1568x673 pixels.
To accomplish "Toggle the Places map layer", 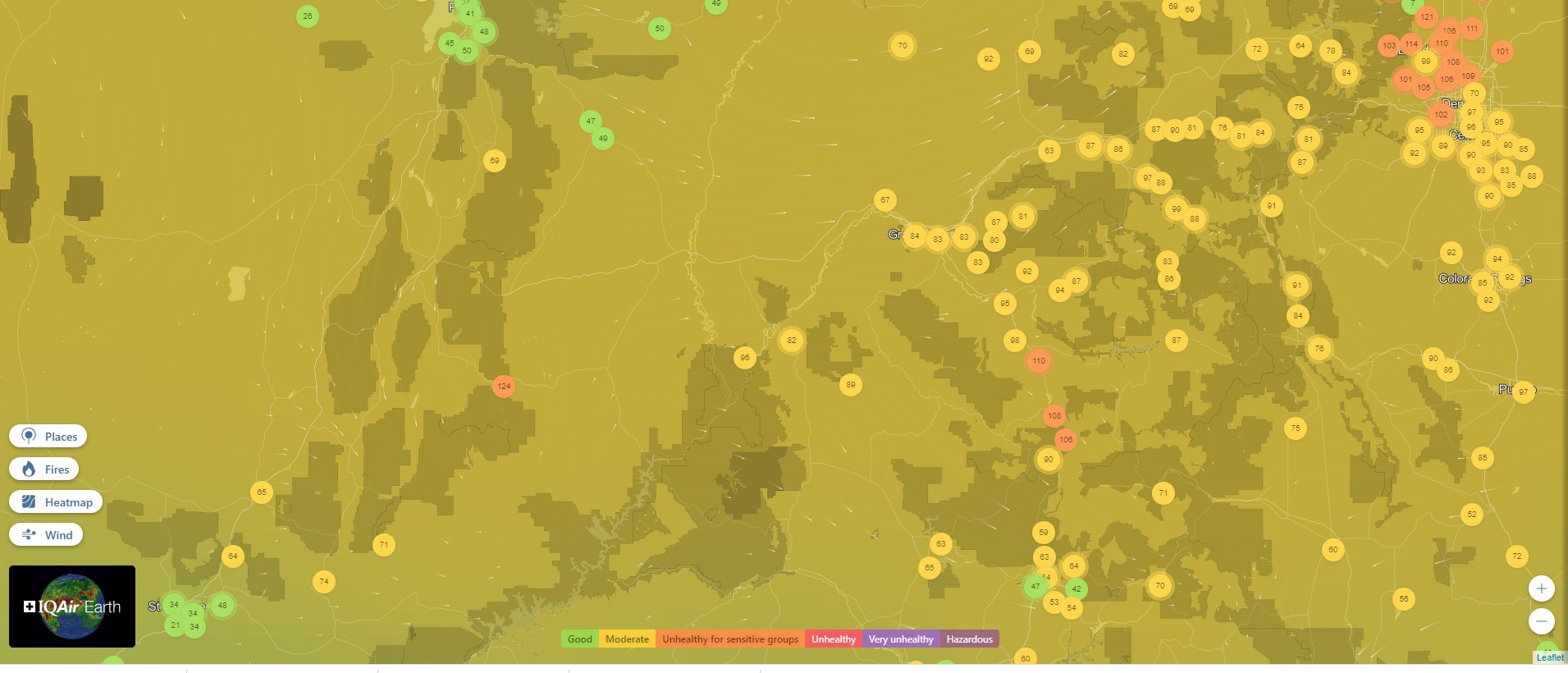I will pos(48,437).
